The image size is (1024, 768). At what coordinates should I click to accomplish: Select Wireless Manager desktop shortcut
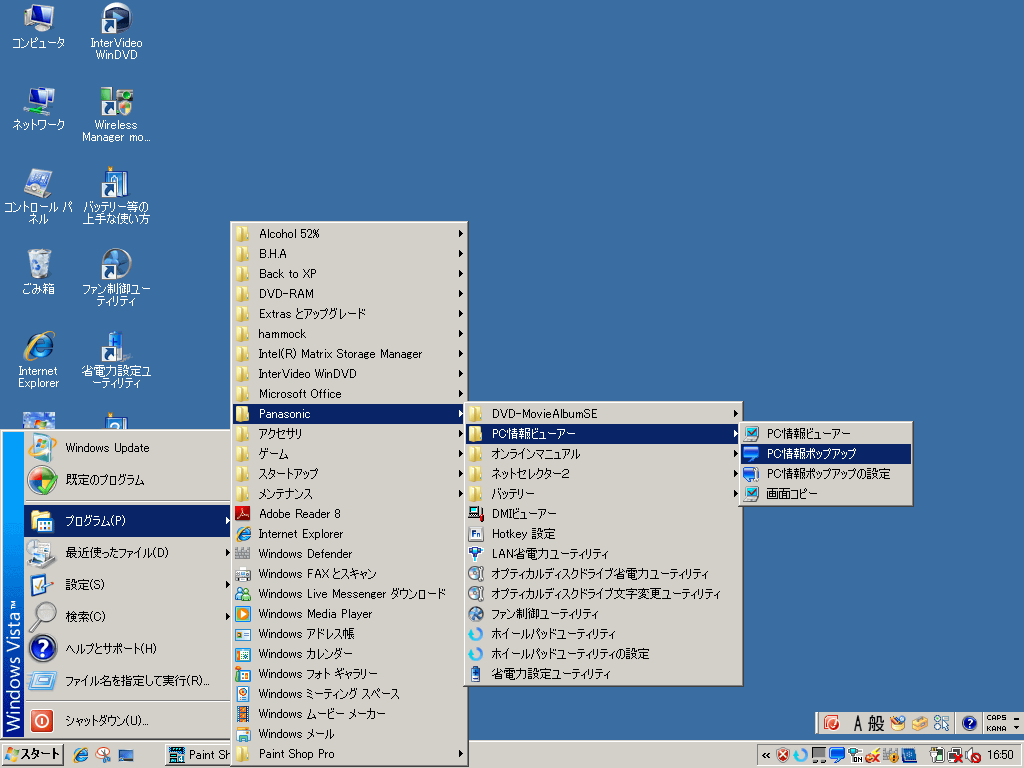pos(116,114)
